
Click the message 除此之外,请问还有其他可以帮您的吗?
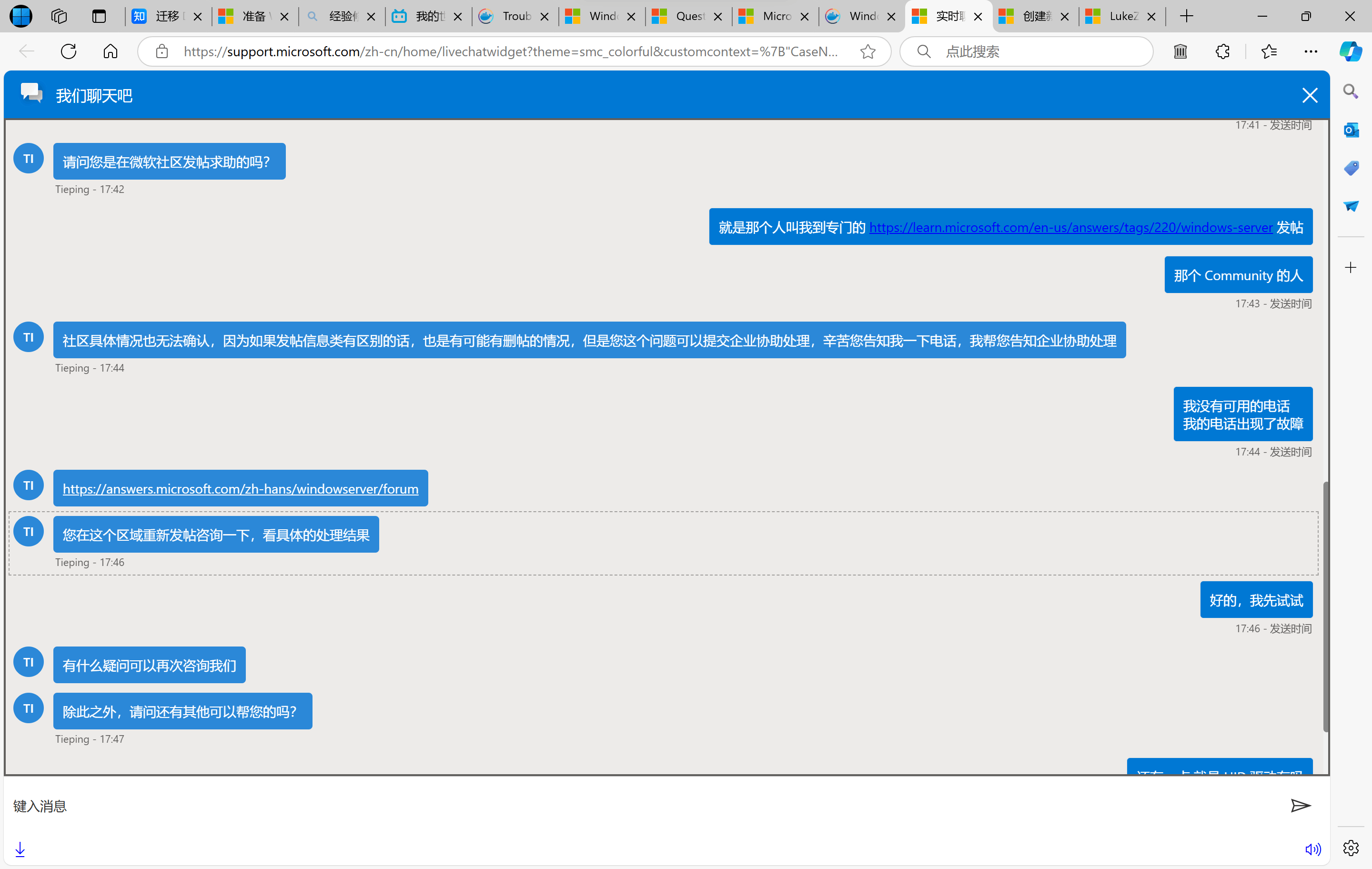(182, 710)
